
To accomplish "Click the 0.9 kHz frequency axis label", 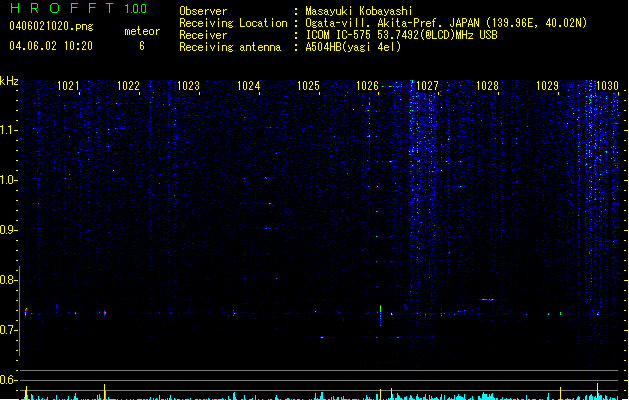I will pyautogui.click(x=8, y=230).
